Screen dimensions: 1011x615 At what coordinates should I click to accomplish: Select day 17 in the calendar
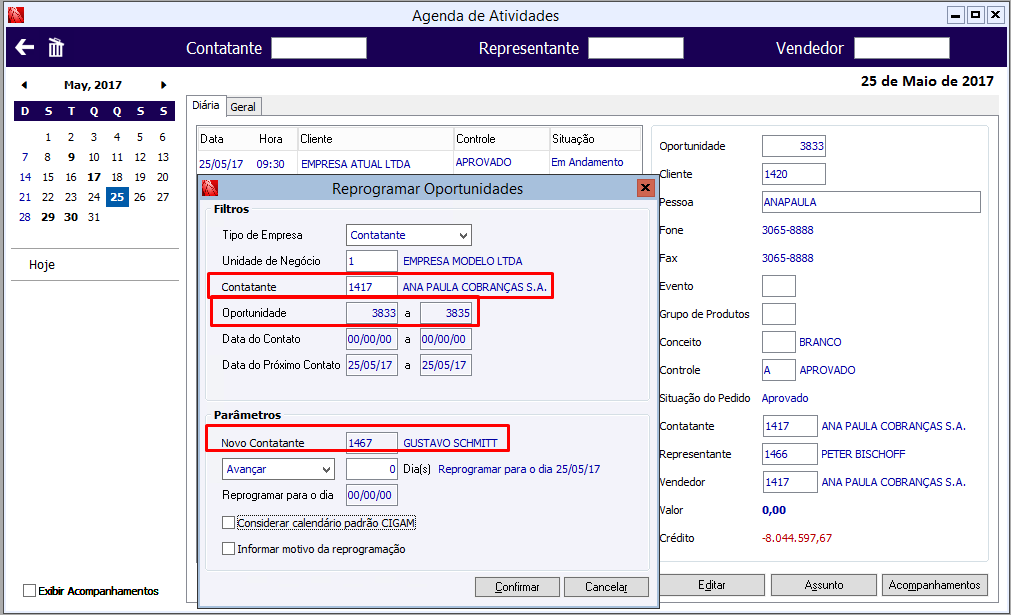coord(94,177)
